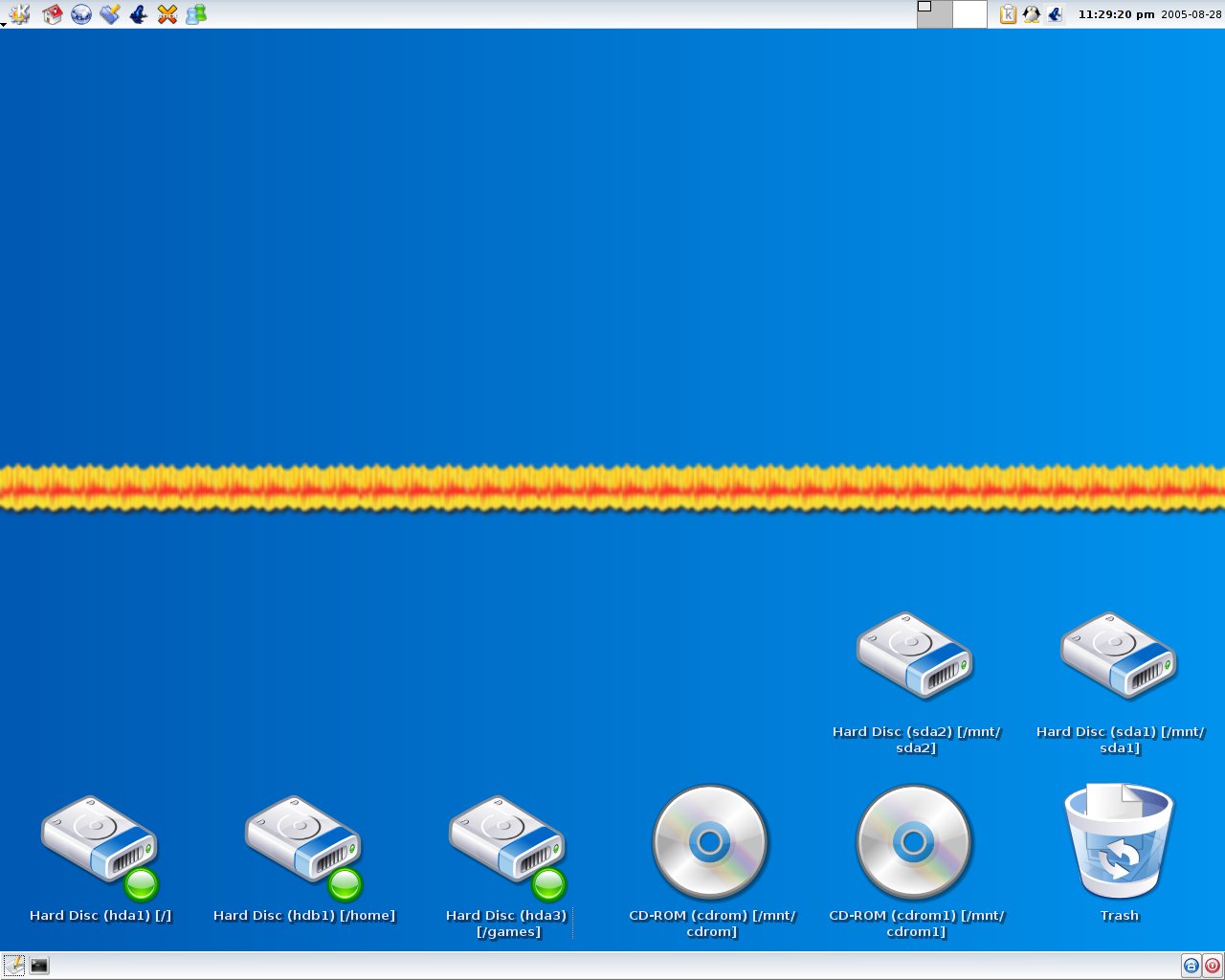Open the red-roofed Home folder icon
Screen dimensions: 1225x980
tap(53, 14)
